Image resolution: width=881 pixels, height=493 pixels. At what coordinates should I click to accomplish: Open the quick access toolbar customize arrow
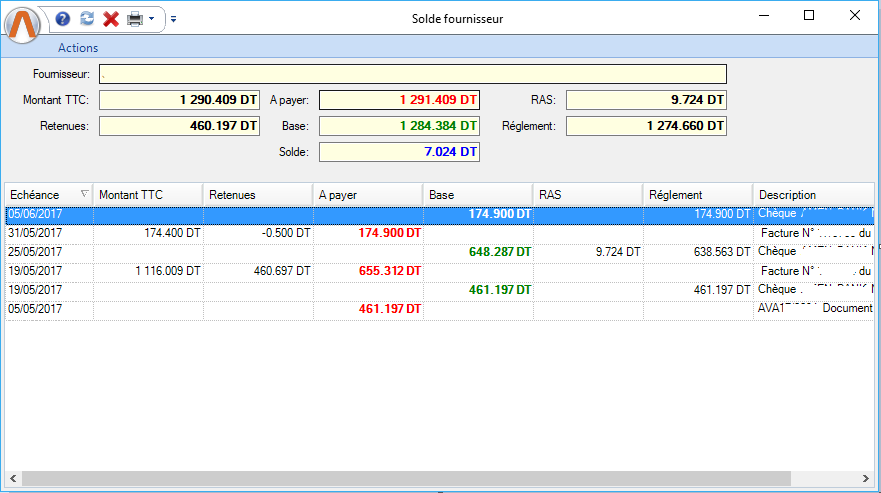[x=173, y=19]
